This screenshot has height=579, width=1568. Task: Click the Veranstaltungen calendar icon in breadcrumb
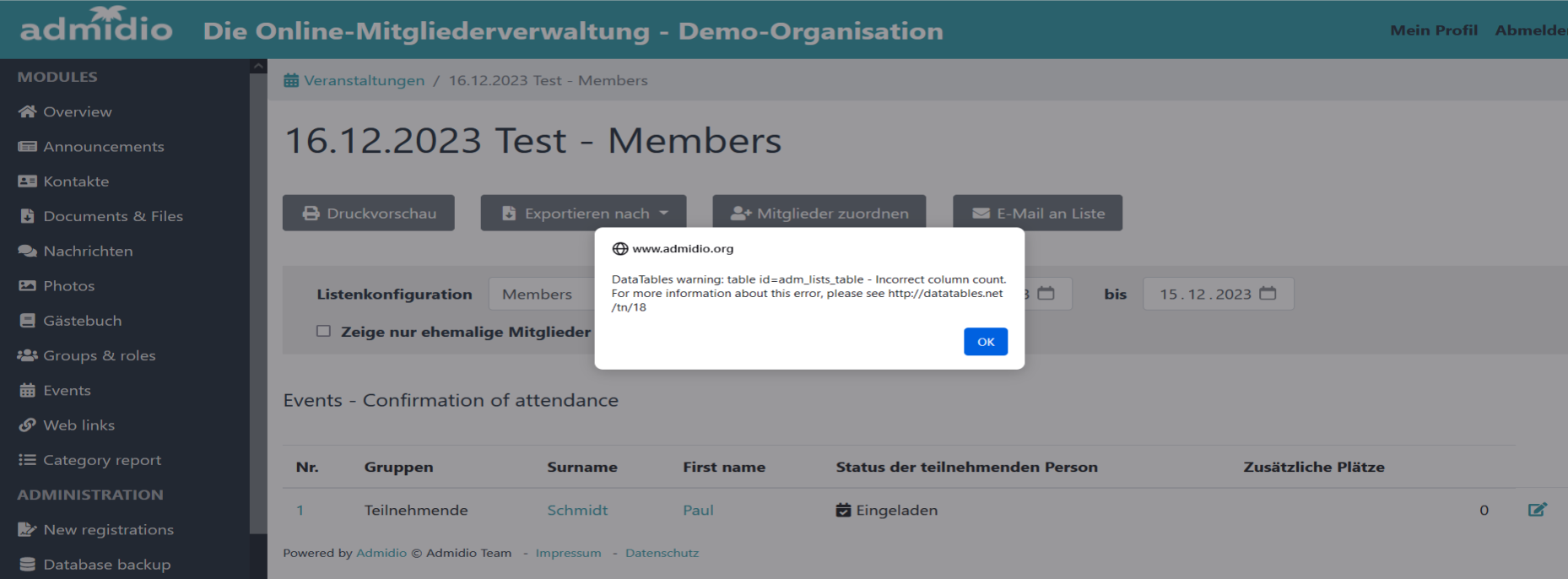tap(291, 81)
